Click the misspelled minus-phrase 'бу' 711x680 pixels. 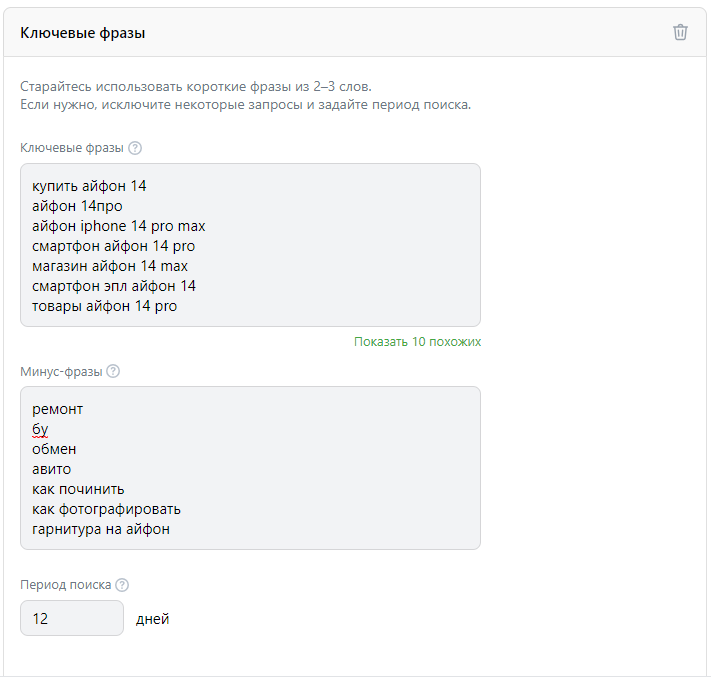coord(40,429)
